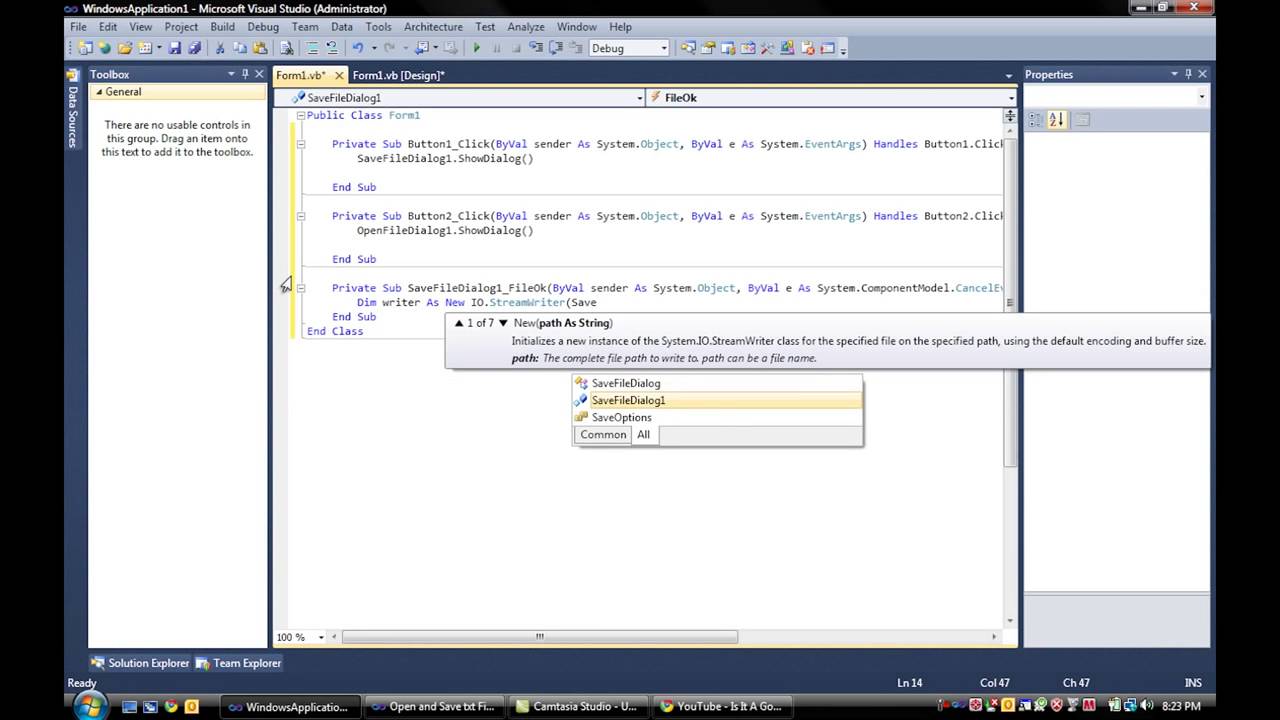The image size is (1280, 720).
Task: Choose SaveOptions in IntelliSense list
Action: 717,417
